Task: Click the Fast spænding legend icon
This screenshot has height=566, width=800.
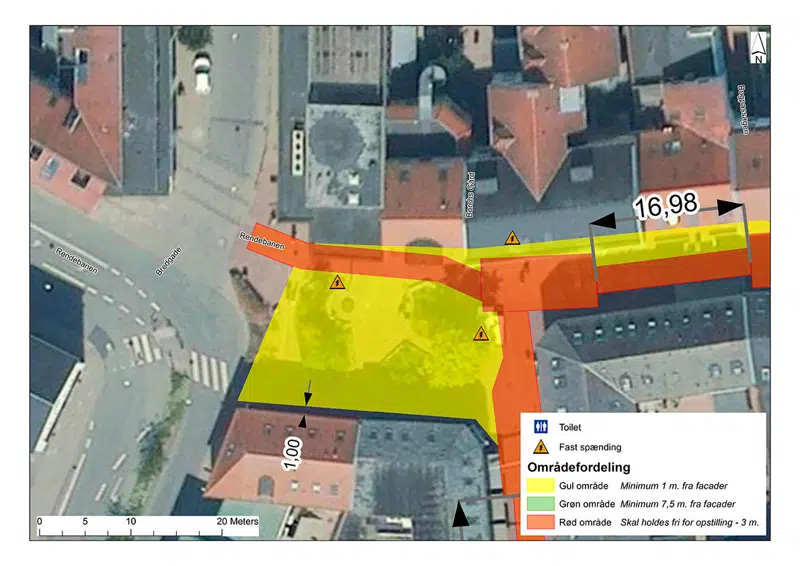Action: [x=541, y=447]
